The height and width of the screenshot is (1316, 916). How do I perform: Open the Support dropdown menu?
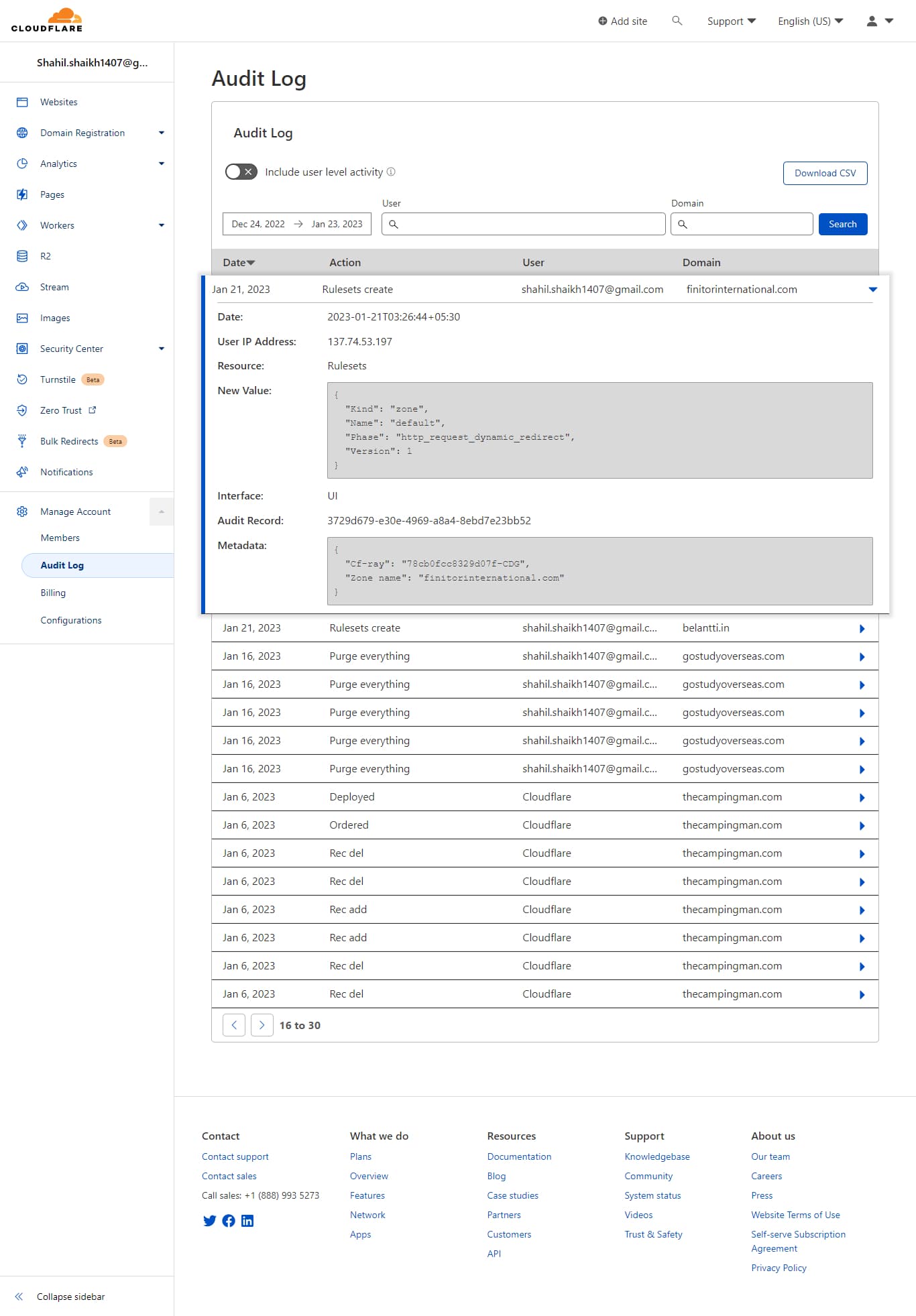tap(732, 21)
